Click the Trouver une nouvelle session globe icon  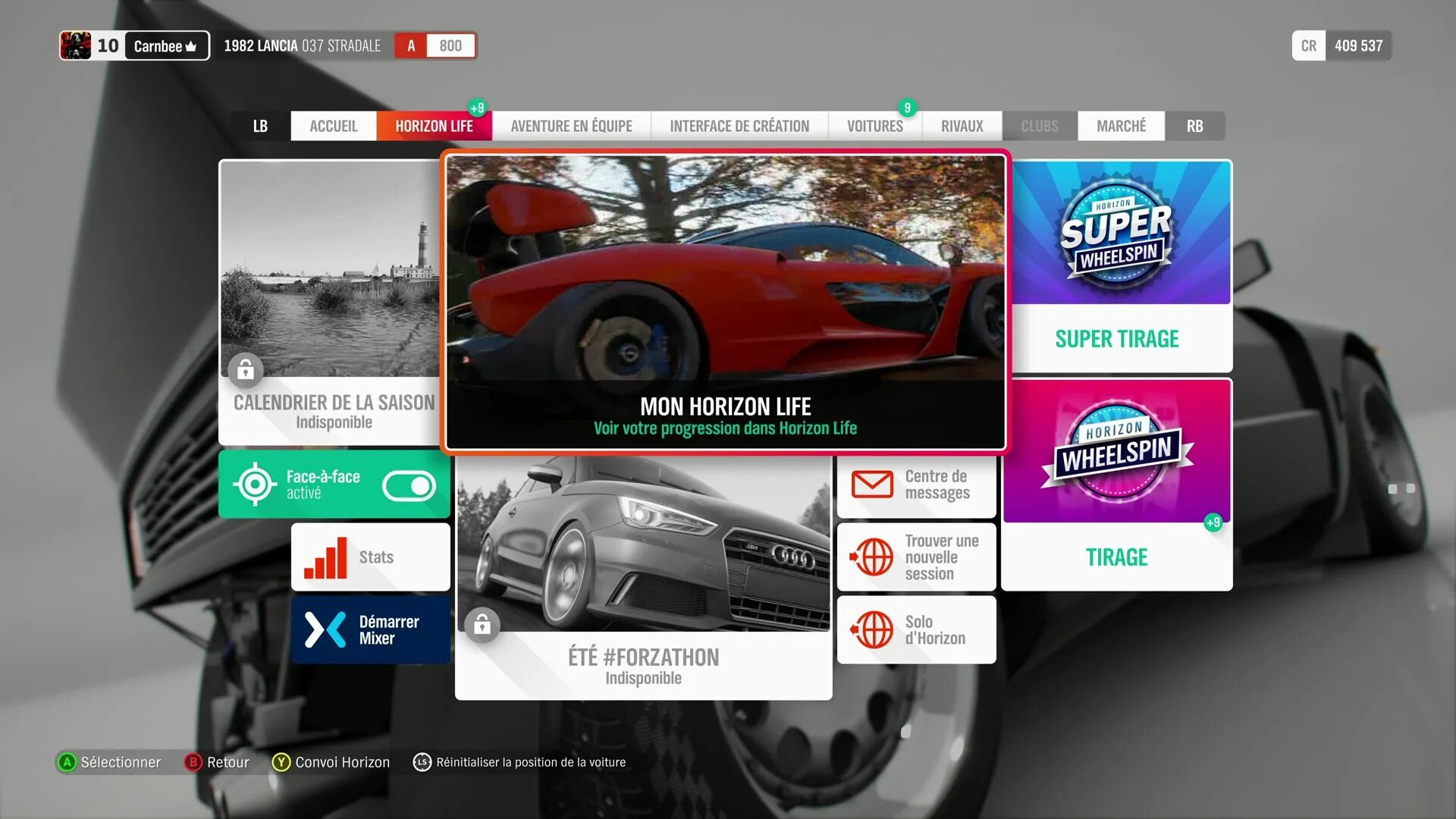tap(872, 557)
